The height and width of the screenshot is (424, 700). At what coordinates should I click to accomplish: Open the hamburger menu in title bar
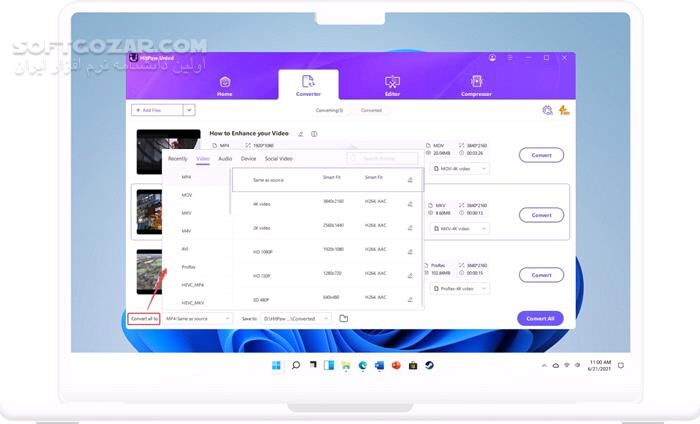pyautogui.click(x=510, y=58)
